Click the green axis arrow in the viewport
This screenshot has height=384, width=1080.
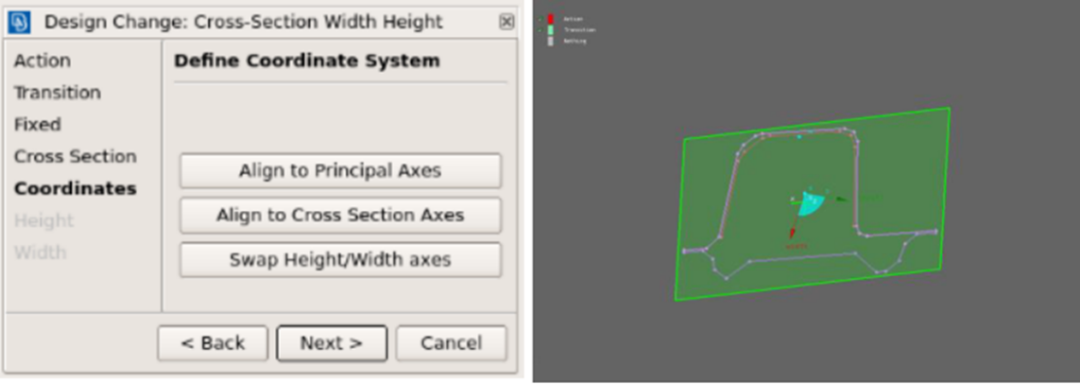(x=842, y=199)
